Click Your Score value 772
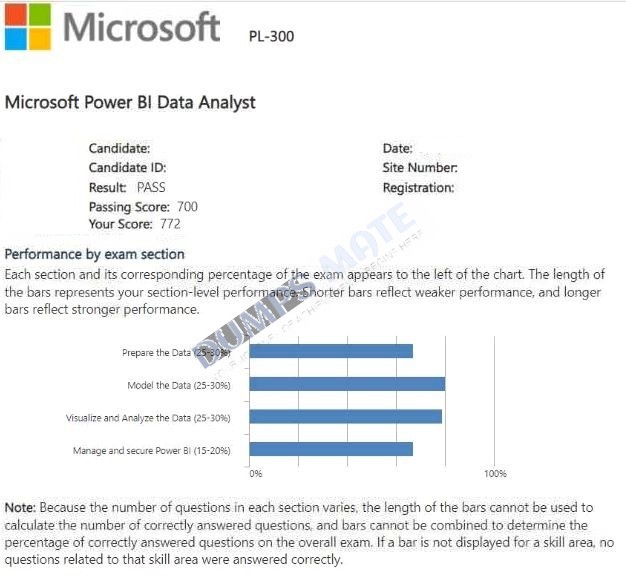 pyautogui.click(x=170, y=224)
